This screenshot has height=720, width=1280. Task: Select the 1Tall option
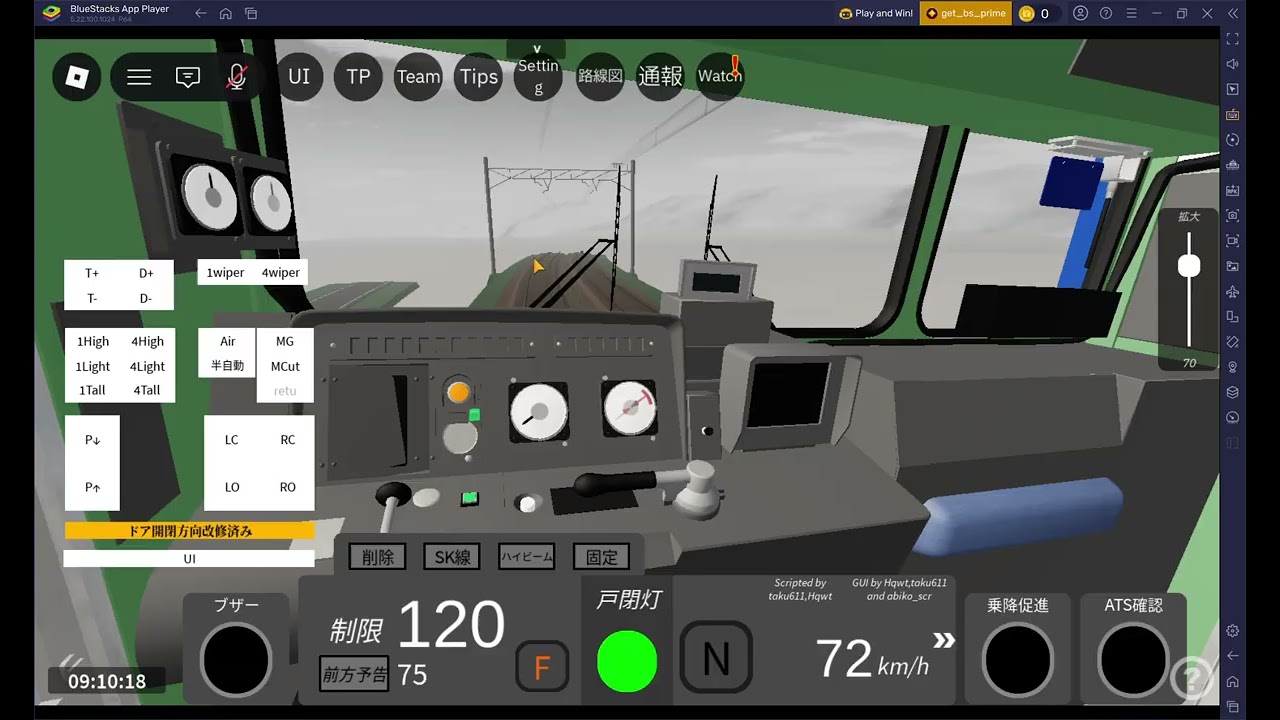tap(93, 391)
